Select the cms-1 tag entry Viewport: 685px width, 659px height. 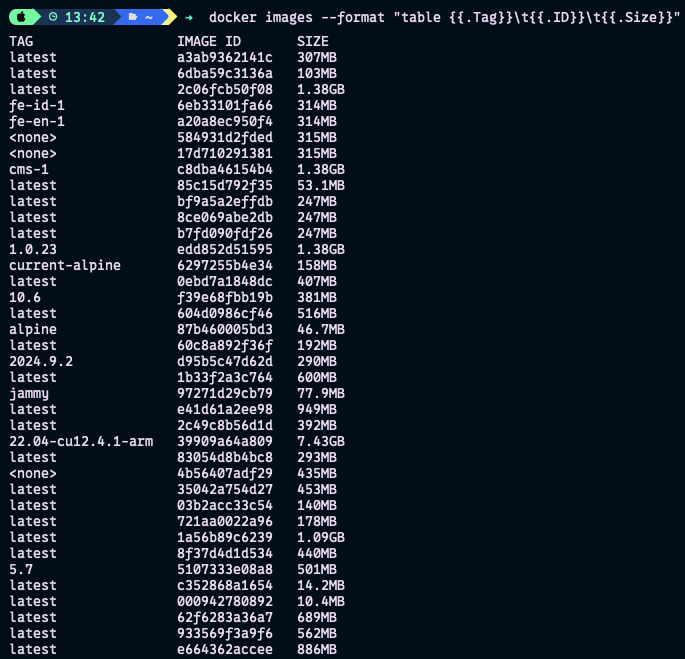(x=29, y=169)
